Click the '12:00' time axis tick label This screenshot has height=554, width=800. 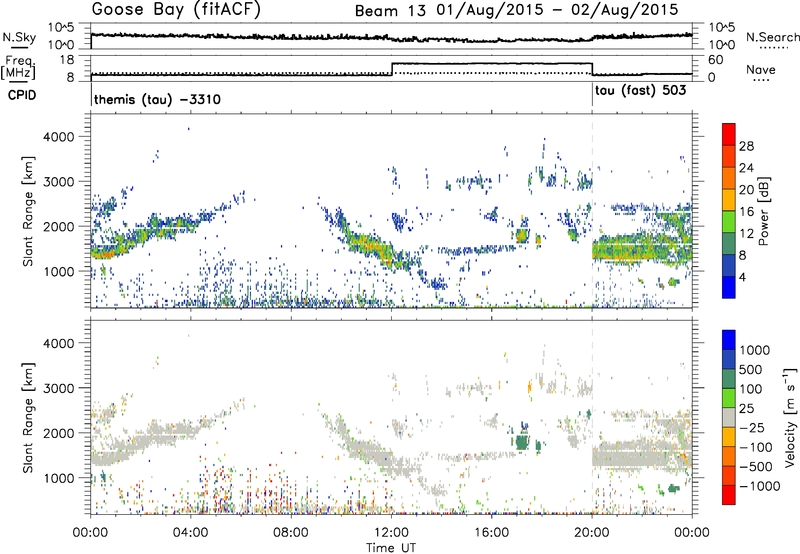tap(391, 533)
